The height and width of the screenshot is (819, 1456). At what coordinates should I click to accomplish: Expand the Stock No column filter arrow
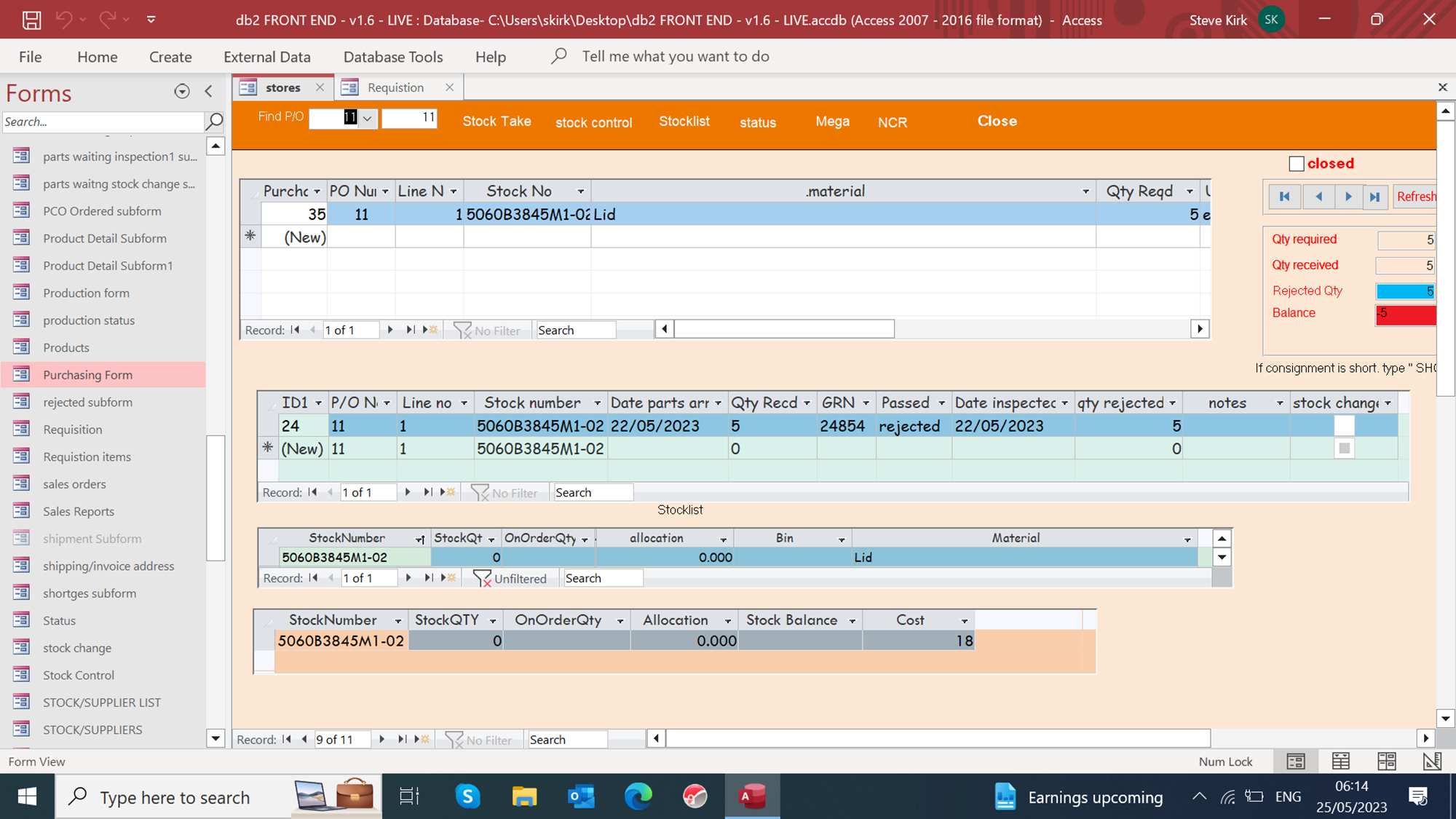(x=580, y=191)
